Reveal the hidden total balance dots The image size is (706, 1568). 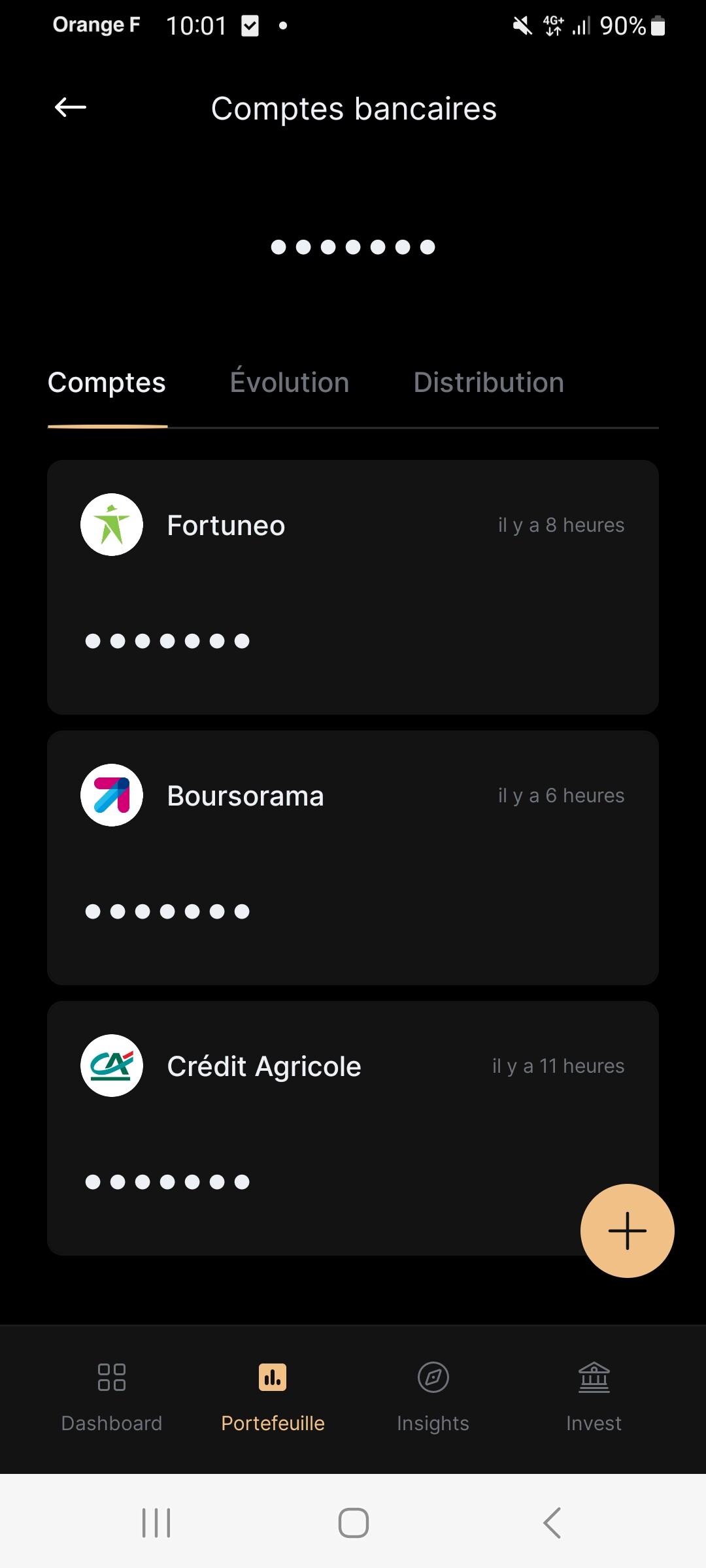click(353, 247)
